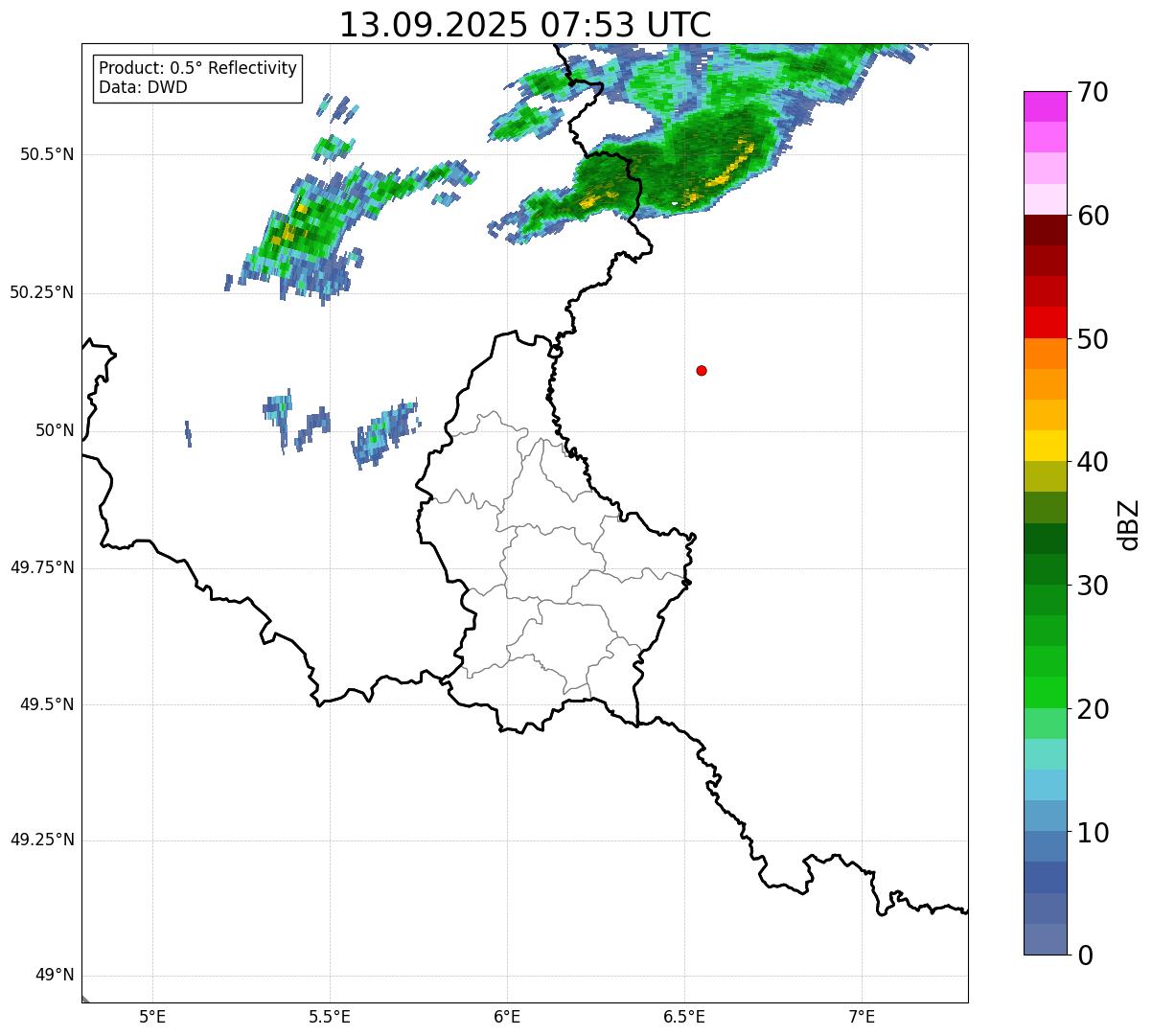Click the 50.5°N latitude label
Screen dimensions: 1152x1036
click(x=46, y=154)
